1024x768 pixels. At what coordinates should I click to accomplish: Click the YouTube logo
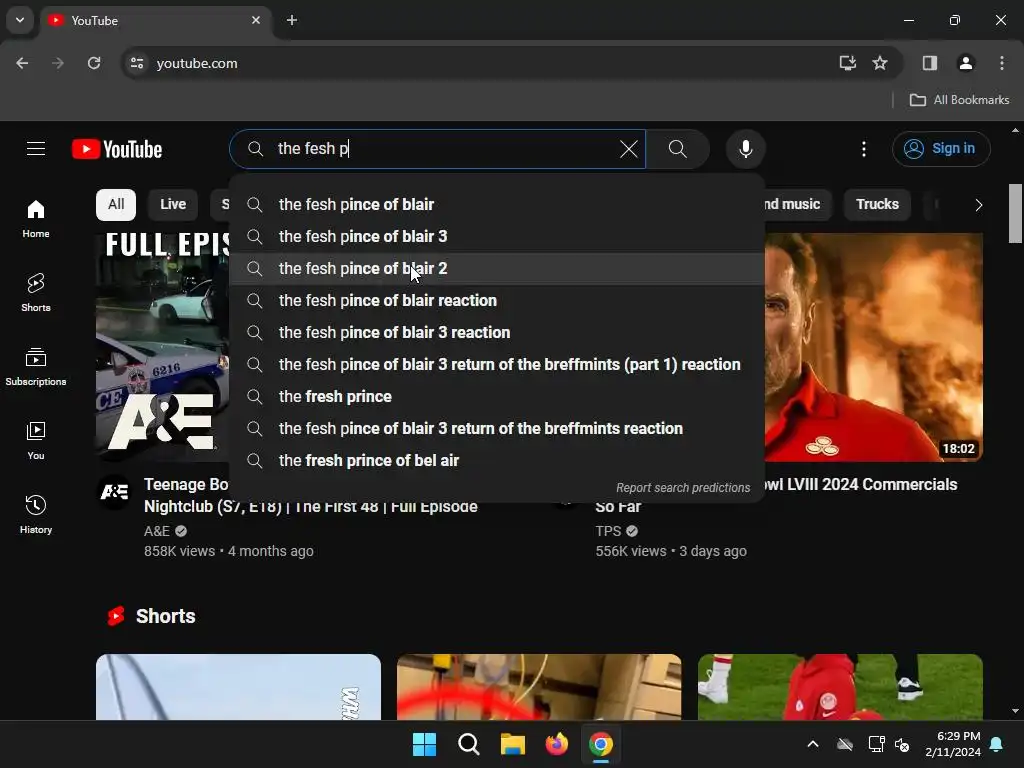coord(117,149)
